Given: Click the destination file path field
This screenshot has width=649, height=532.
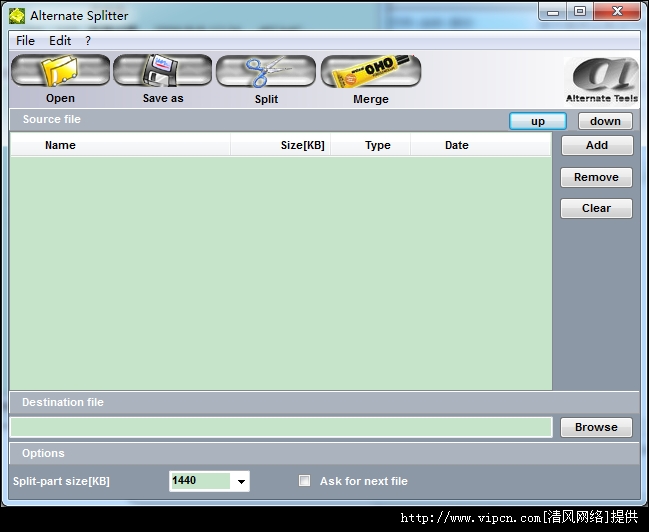Looking at the screenshot, I should point(280,427).
